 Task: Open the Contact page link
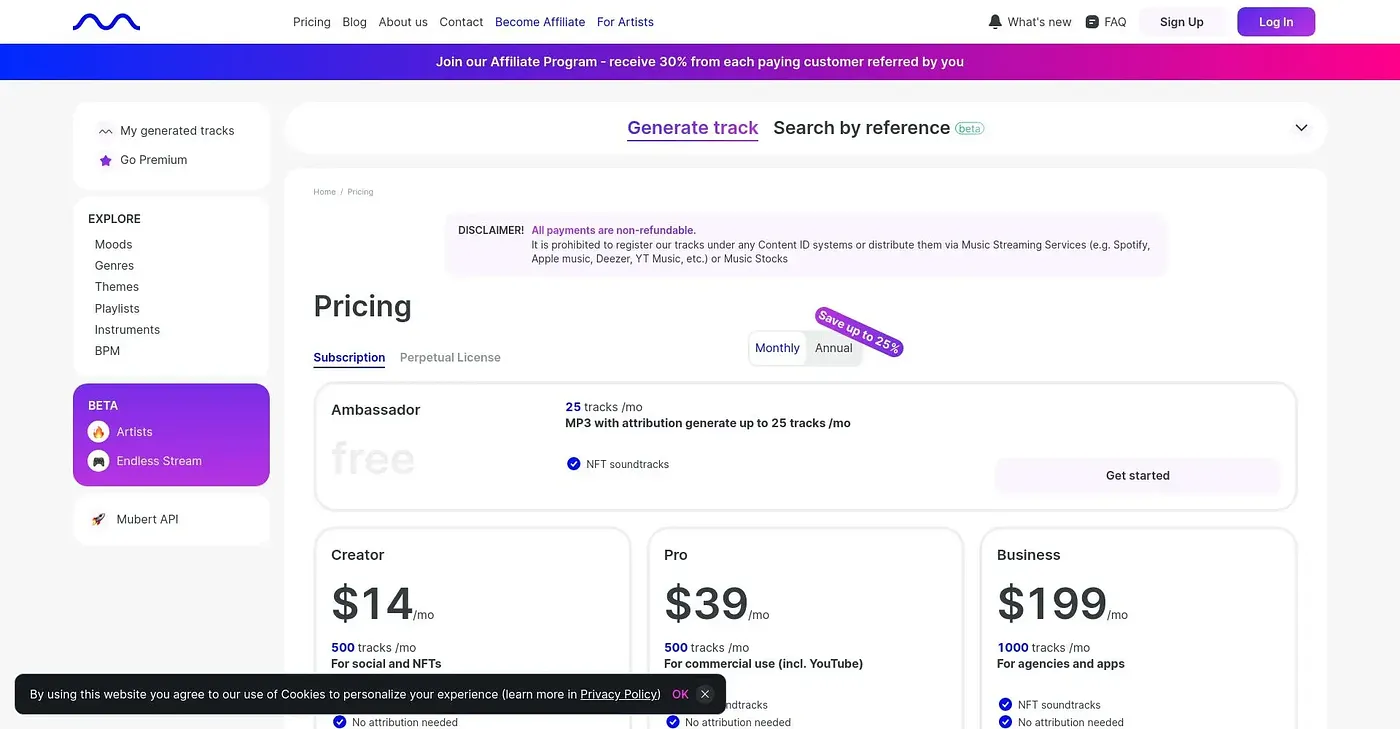tap(461, 22)
